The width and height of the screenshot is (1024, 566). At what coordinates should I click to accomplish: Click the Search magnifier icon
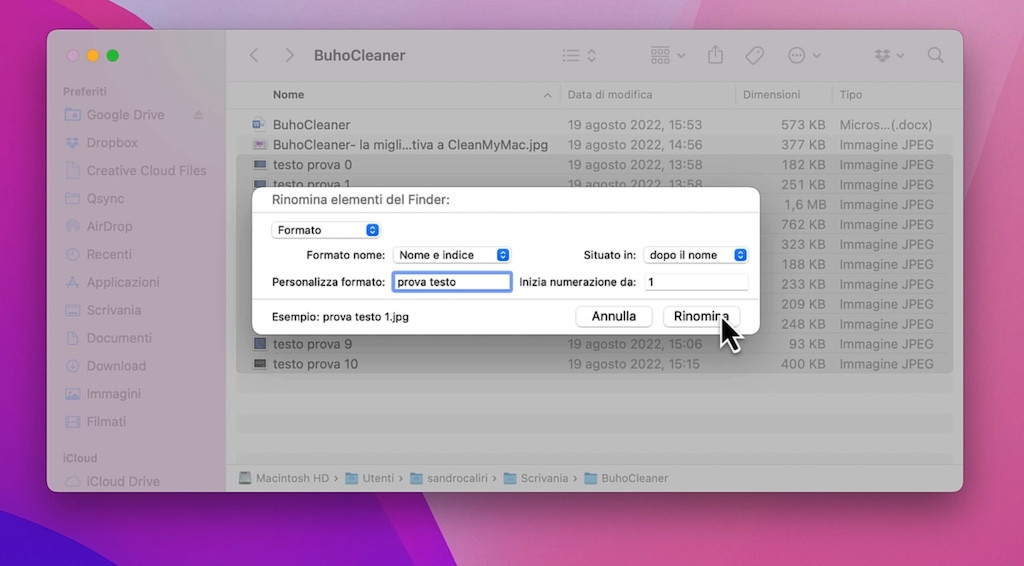point(935,55)
